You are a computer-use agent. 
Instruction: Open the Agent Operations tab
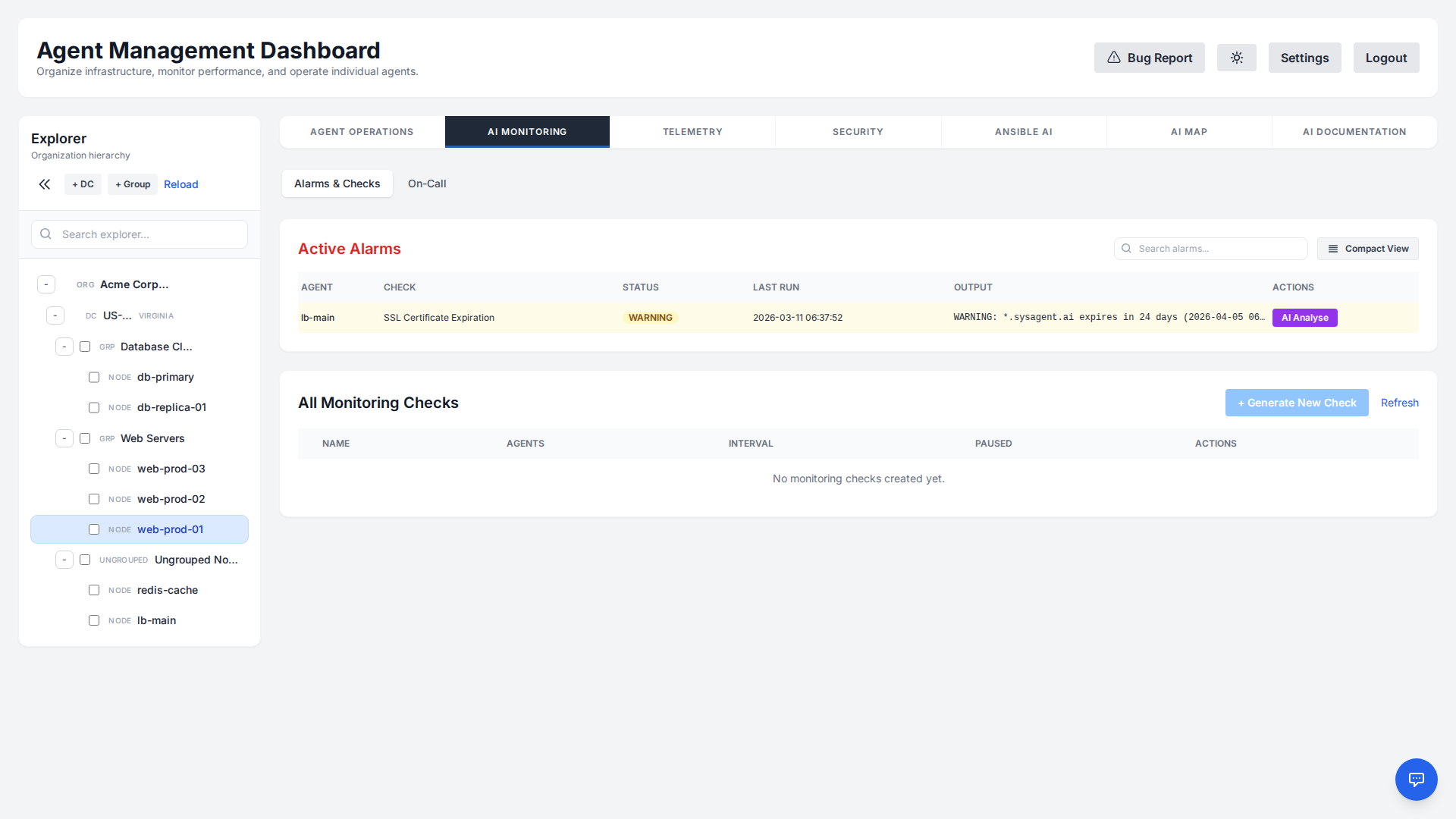(362, 132)
